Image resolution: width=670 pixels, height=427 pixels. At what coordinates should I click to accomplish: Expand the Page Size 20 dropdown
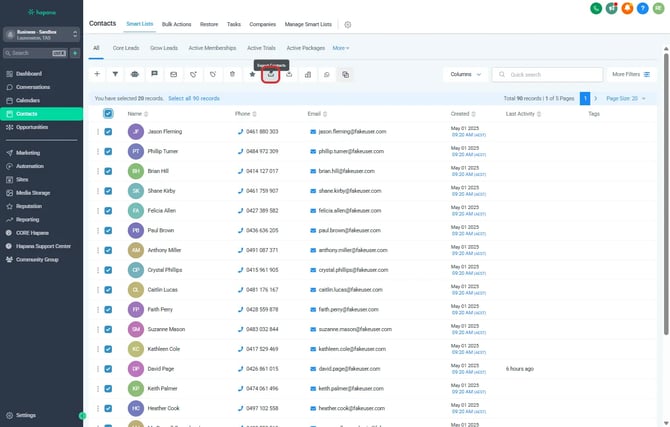[x=627, y=99]
